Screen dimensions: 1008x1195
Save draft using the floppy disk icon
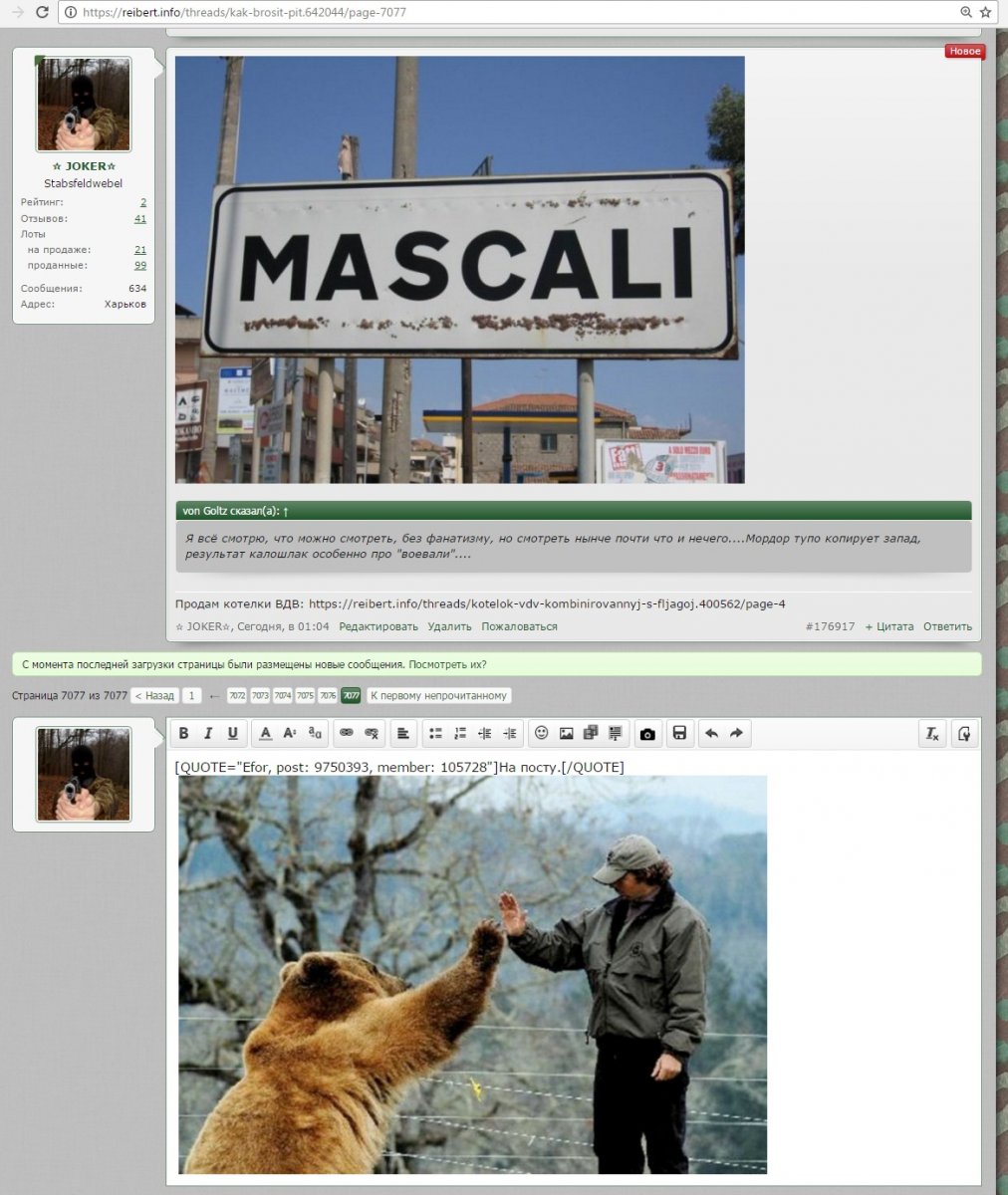[x=679, y=734]
